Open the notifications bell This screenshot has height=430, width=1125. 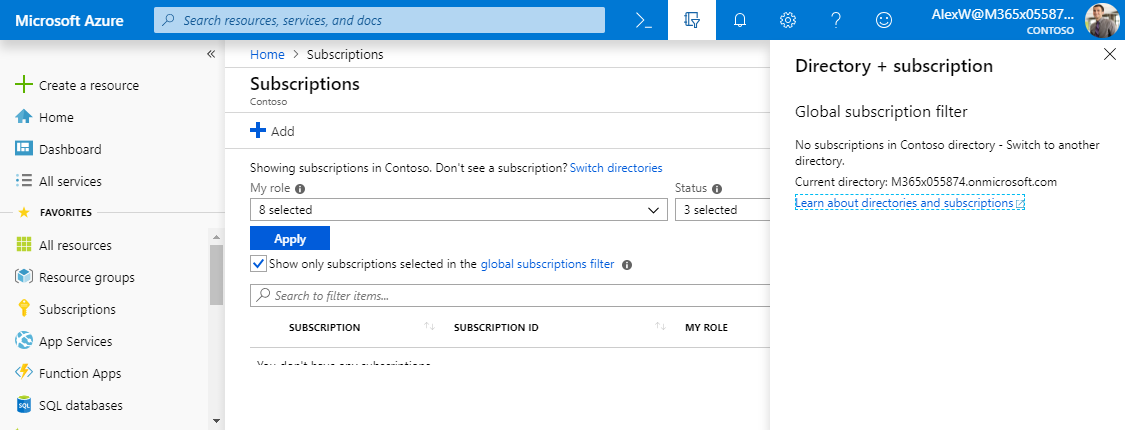pos(740,20)
